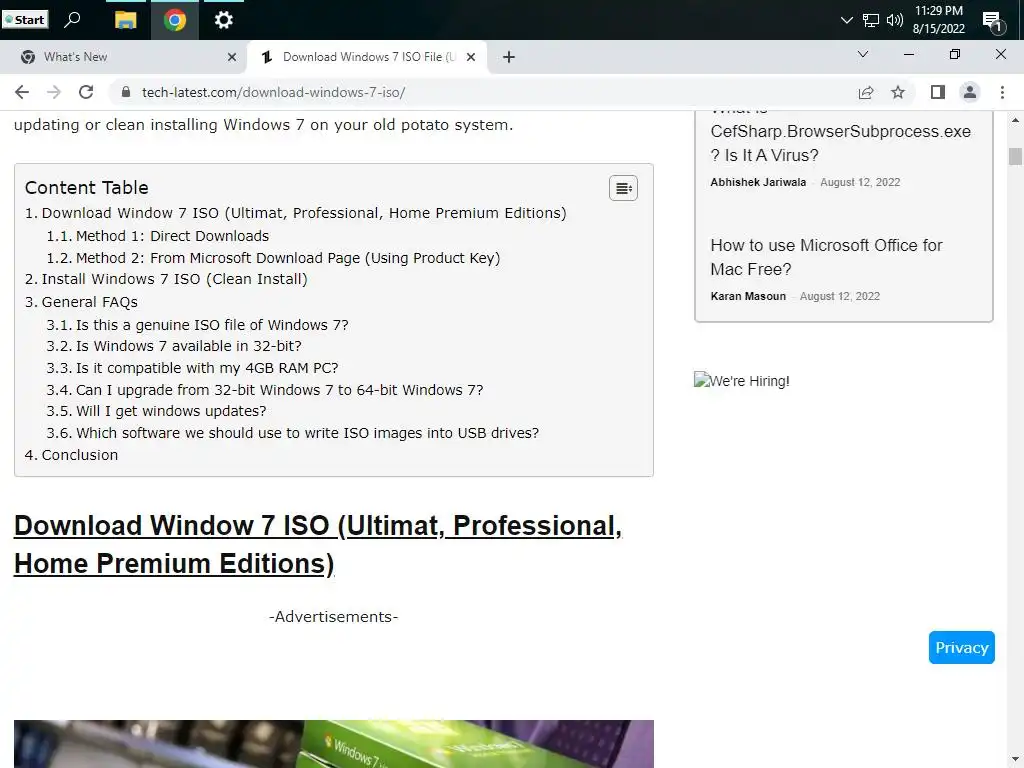
Task: Open network status tray icon
Action: tap(871, 20)
